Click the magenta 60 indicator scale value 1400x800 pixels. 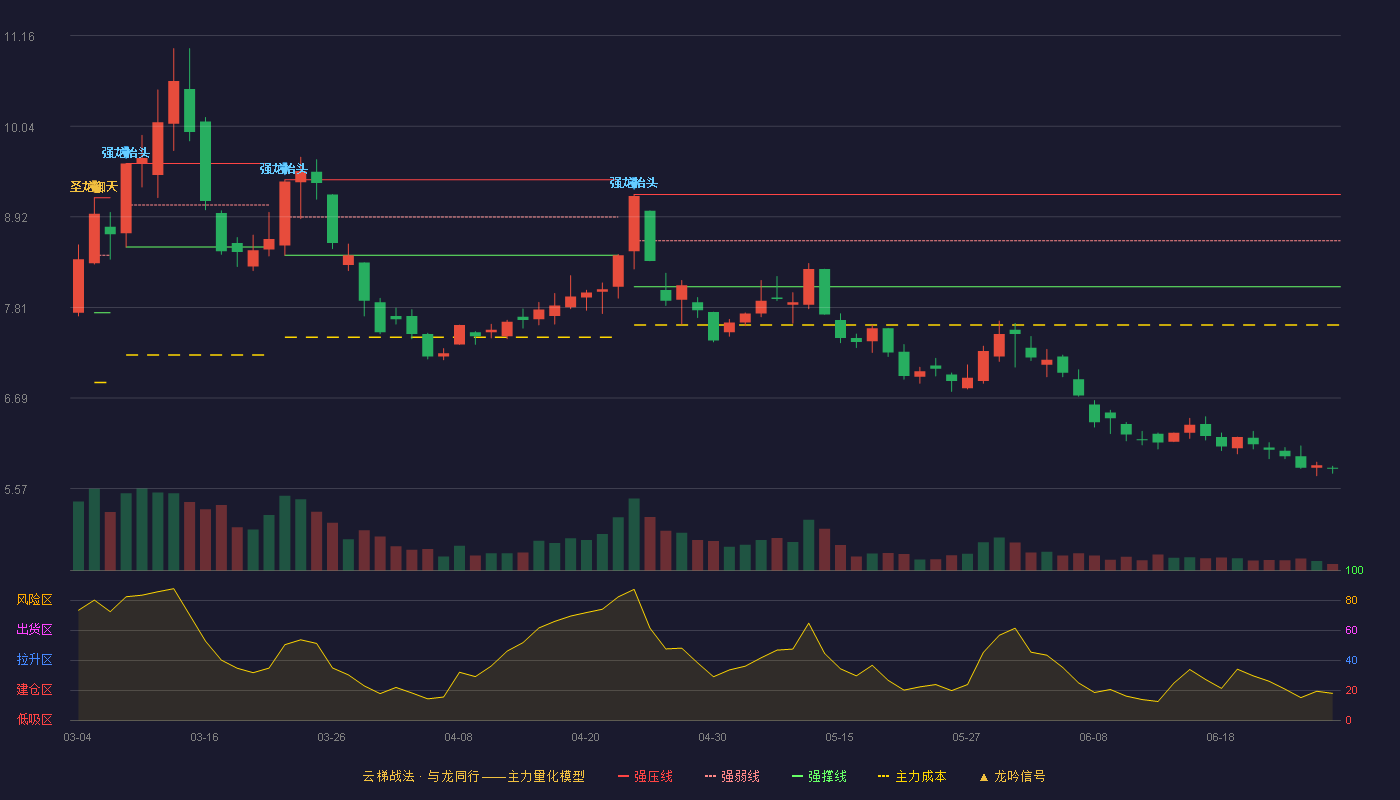point(1351,631)
